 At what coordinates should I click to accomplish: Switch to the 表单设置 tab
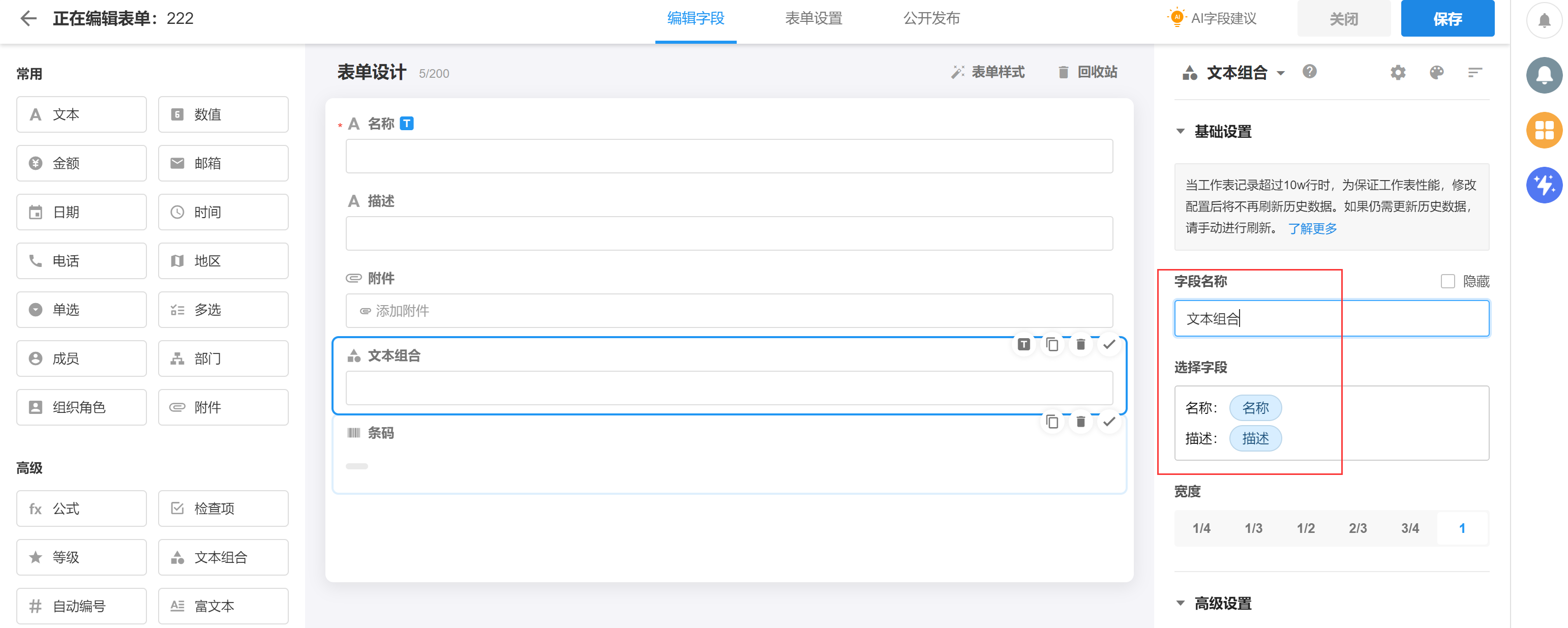pyautogui.click(x=813, y=18)
